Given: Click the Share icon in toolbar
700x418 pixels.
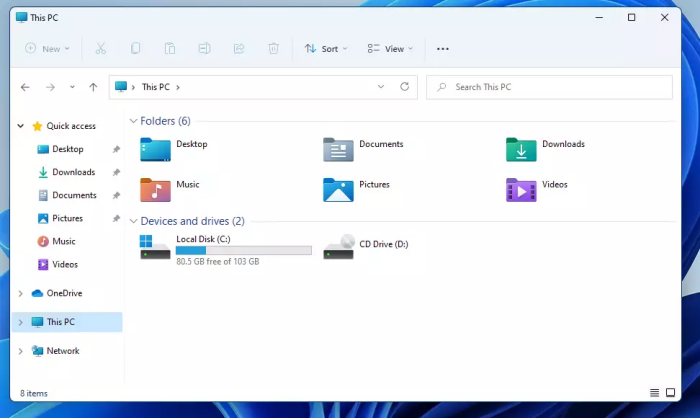Looking at the screenshot, I should point(239,48).
